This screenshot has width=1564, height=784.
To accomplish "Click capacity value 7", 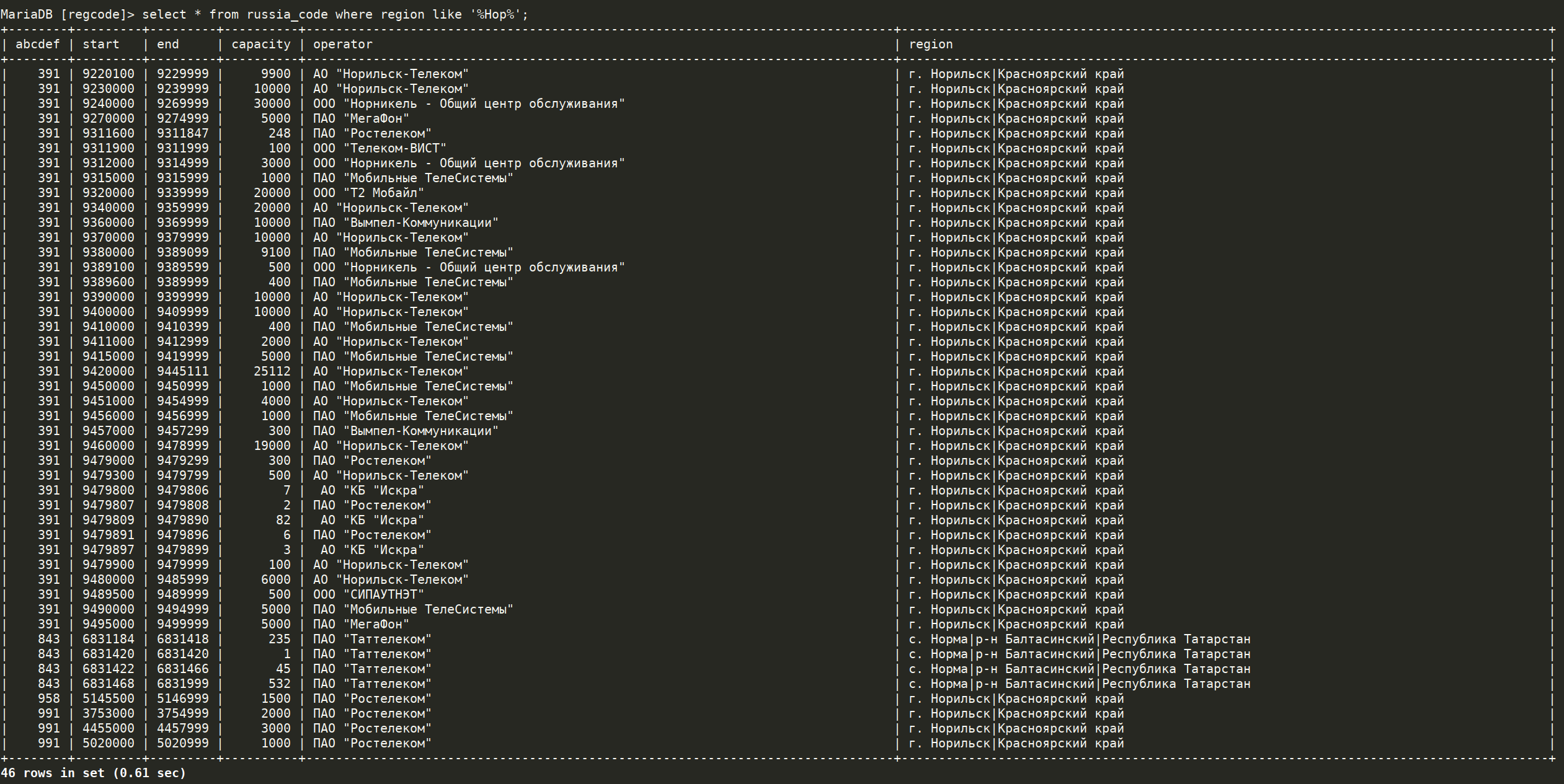I will coord(287,490).
